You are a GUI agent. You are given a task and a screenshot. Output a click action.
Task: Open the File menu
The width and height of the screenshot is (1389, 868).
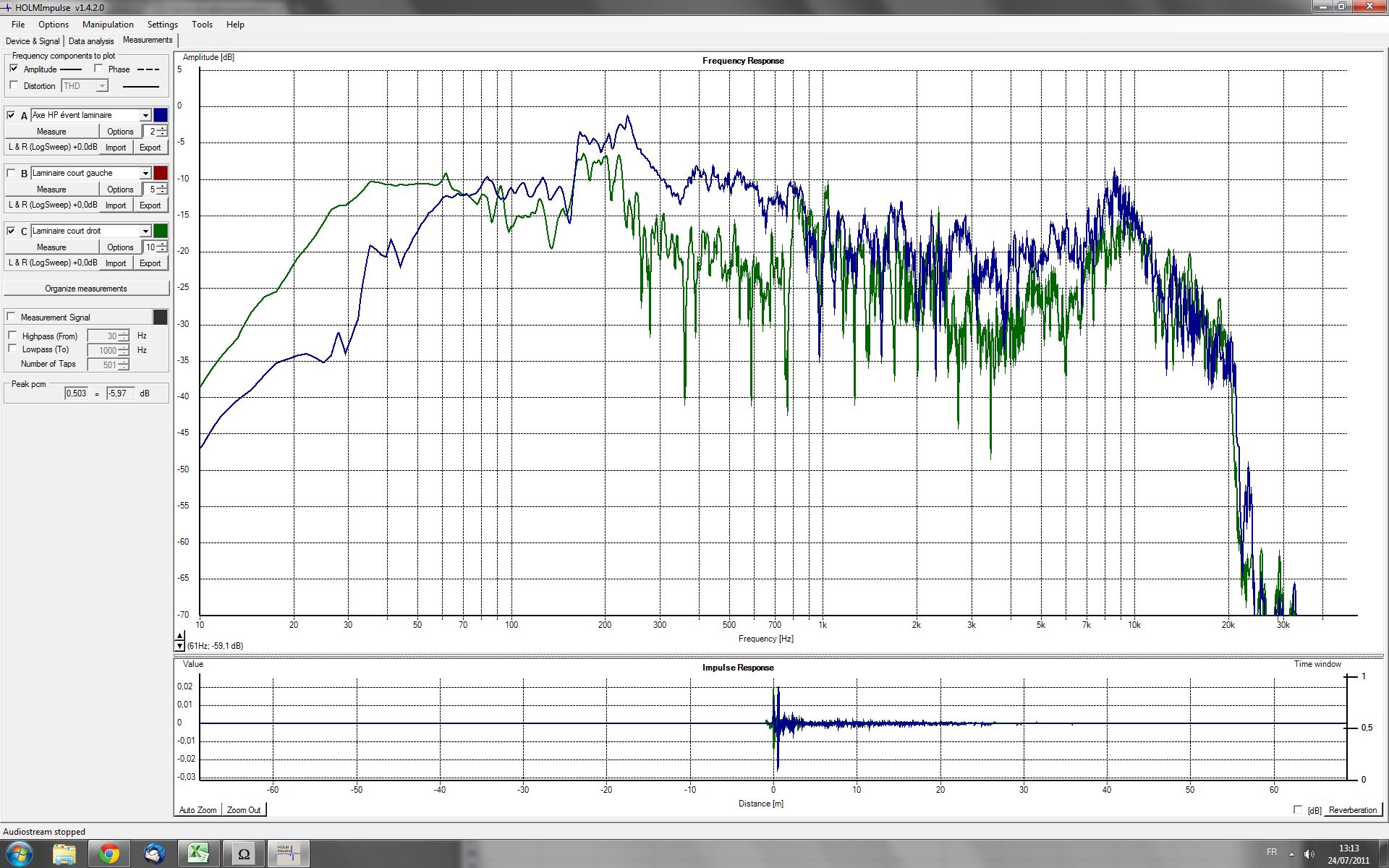pos(18,24)
